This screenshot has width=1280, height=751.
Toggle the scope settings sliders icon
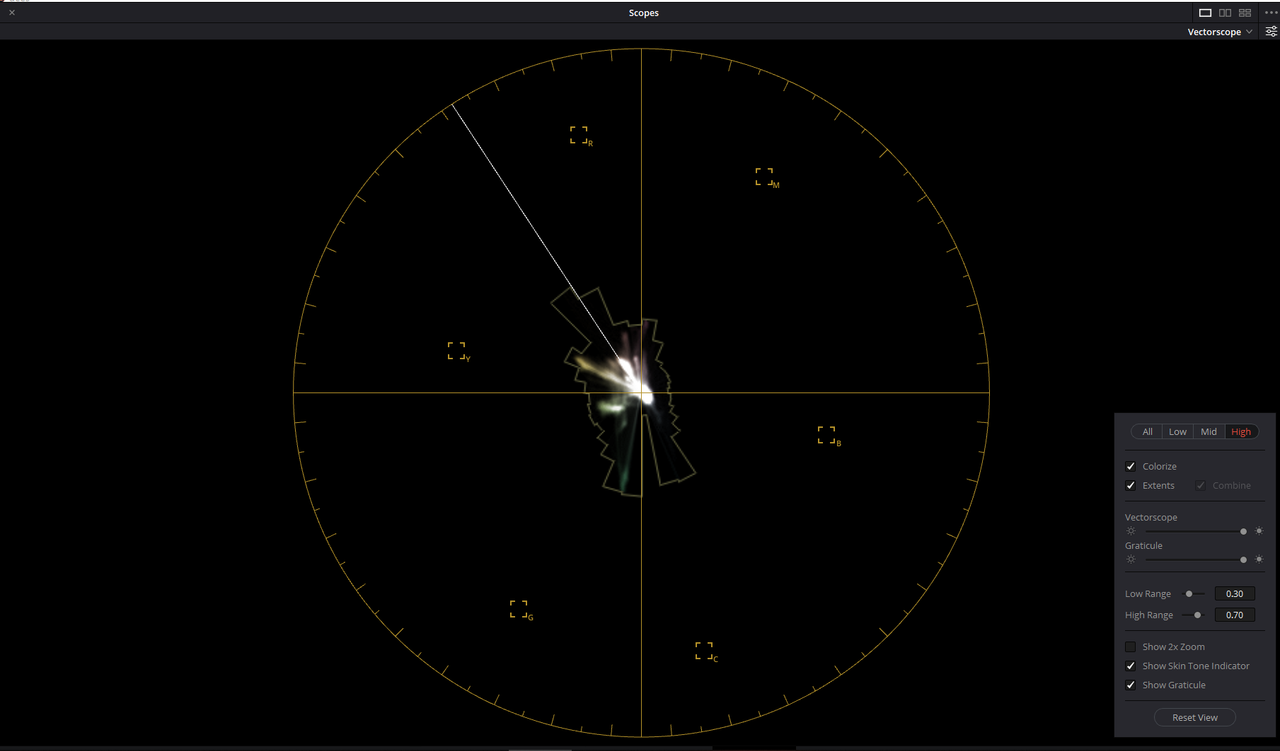pos(1271,32)
